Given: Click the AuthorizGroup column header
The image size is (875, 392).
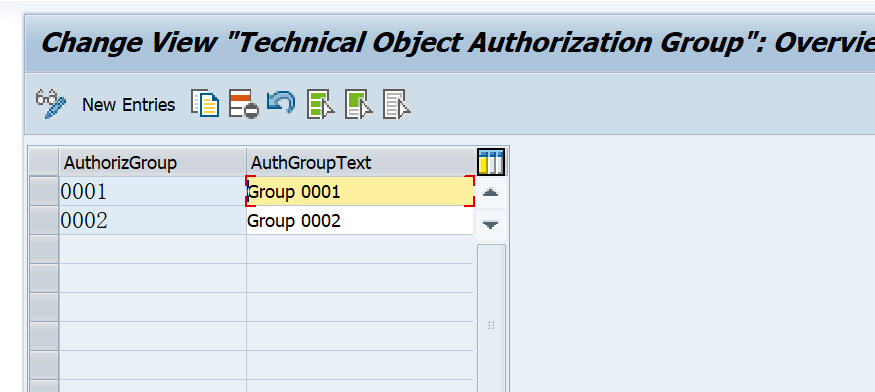Looking at the screenshot, I should (152, 162).
